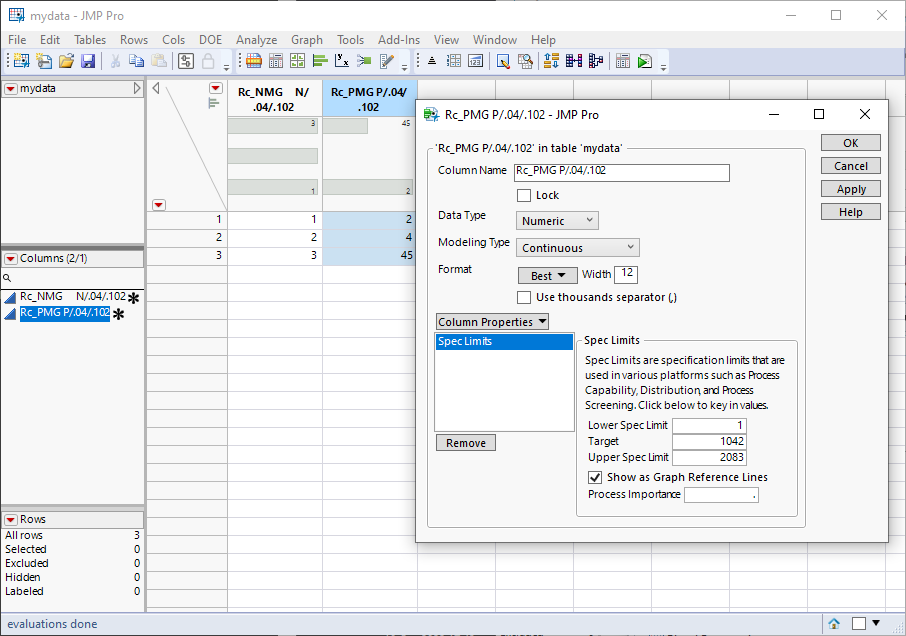Uncheck Show as Graph Reference Lines
Image resolution: width=906 pixels, height=636 pixels.
[596, 478]
